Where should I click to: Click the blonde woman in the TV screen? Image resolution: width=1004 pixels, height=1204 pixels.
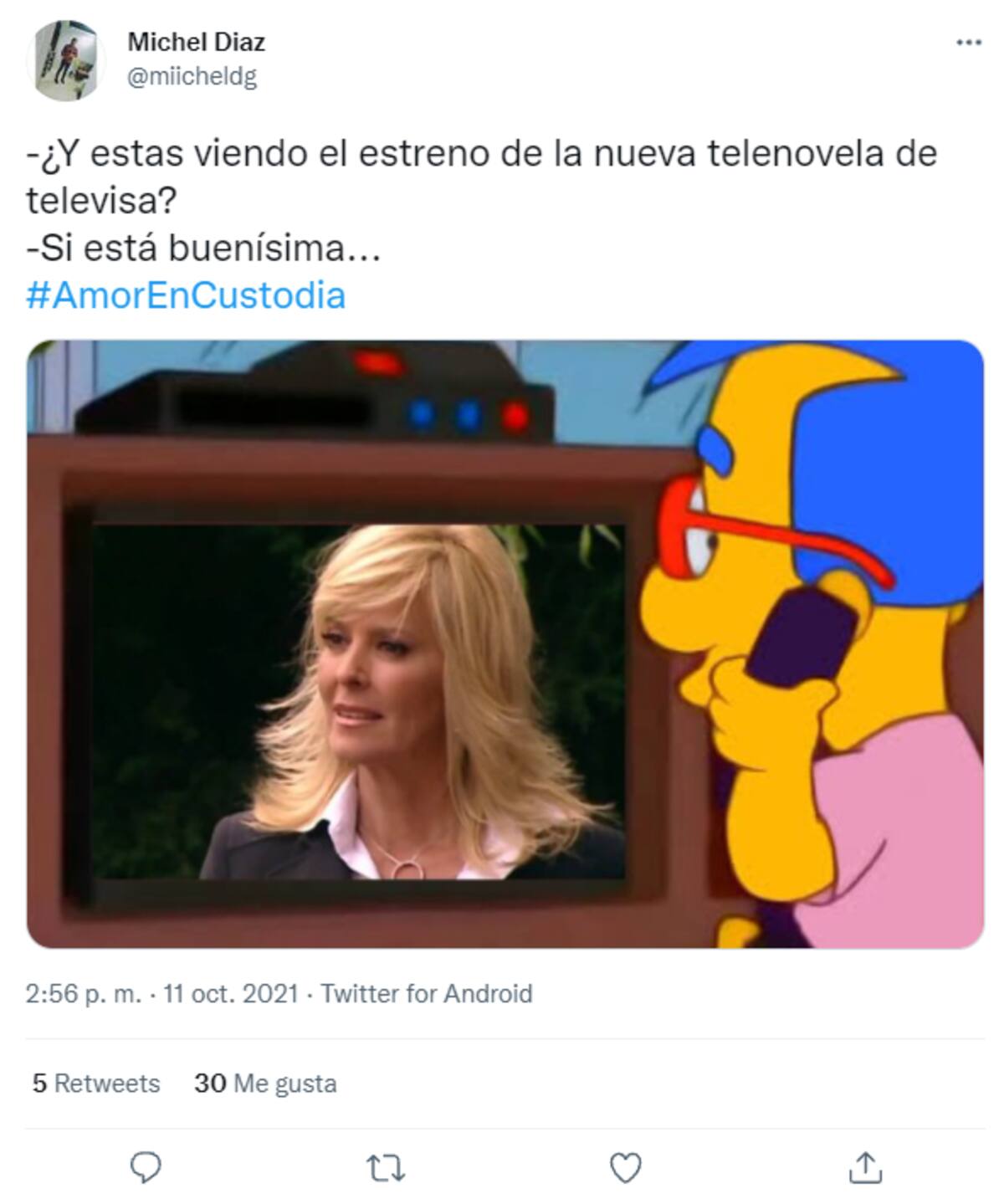click(410, 703)
